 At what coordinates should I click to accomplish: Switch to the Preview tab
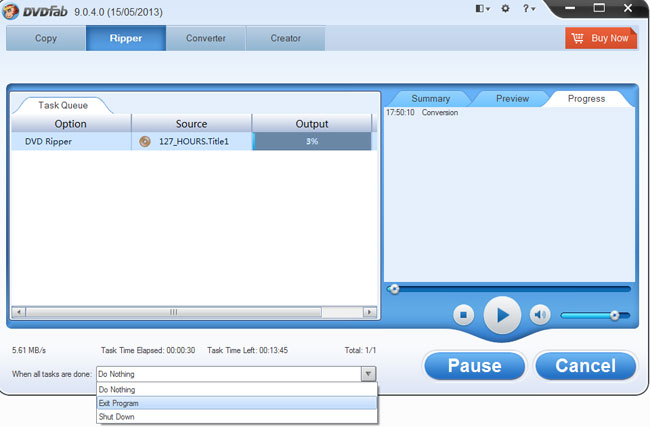click(x=512, y=99)
